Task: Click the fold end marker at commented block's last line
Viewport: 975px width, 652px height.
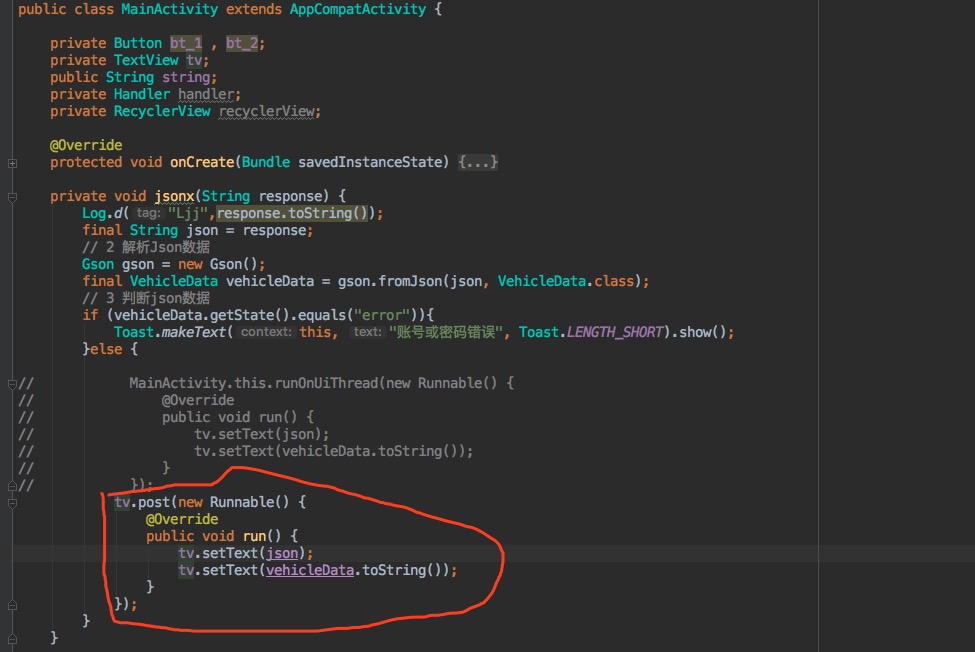Action: (11, 485)
